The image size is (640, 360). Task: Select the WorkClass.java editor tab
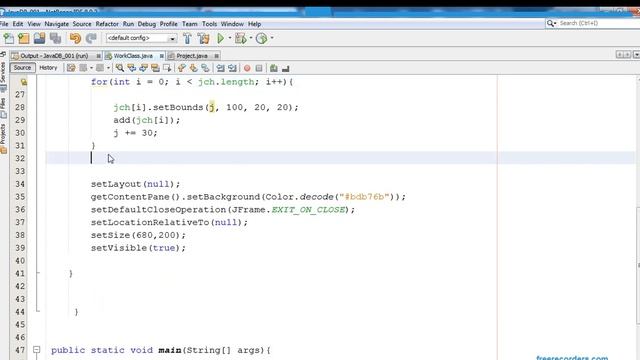point(133,56)
